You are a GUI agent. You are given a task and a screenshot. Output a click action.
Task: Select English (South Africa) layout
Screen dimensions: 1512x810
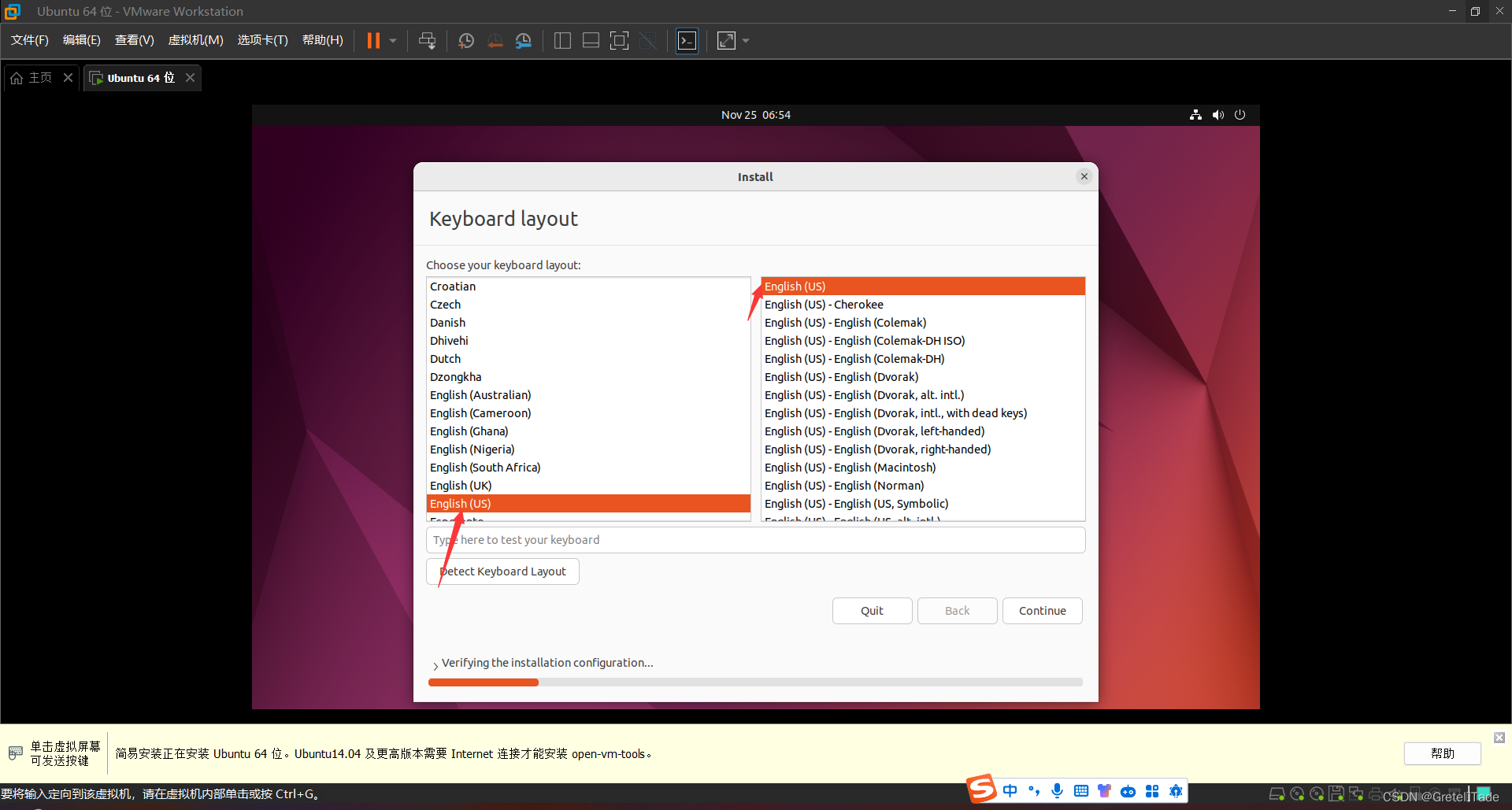pyautogui.click(x=588, y=468)
